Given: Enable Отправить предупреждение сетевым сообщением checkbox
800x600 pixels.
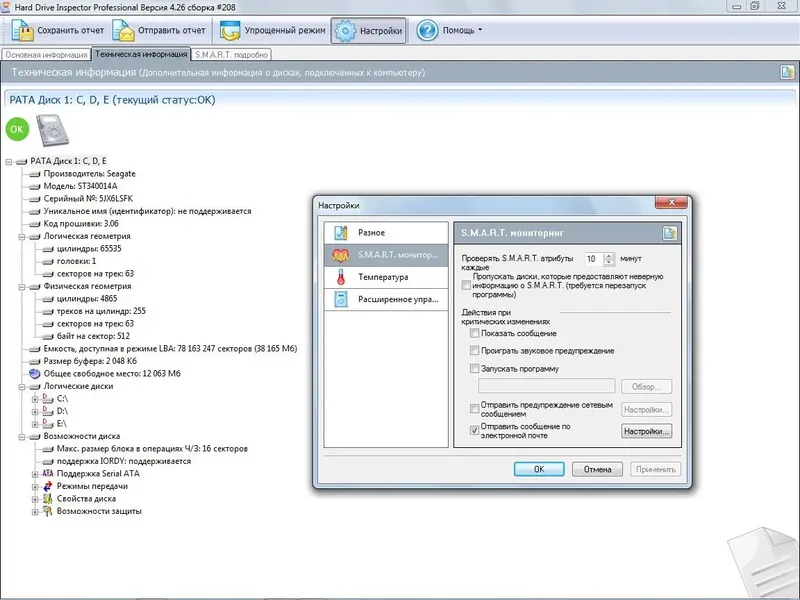Looking at the screenshot, I should point(474,409).
